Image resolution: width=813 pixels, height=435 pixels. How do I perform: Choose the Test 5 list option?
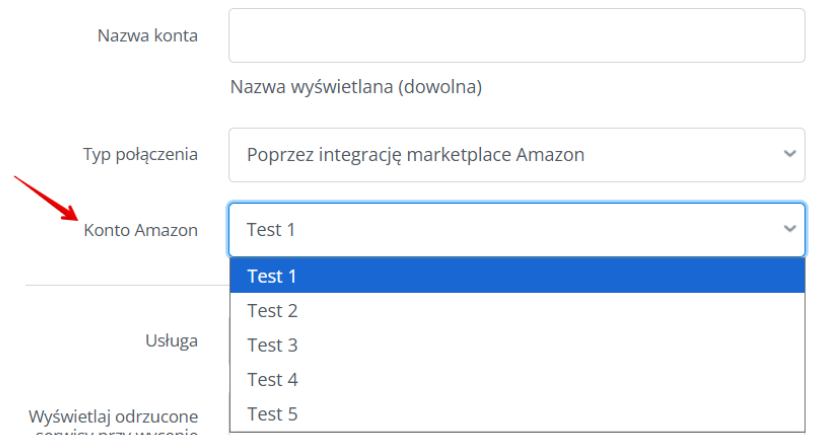pos(516,414)
